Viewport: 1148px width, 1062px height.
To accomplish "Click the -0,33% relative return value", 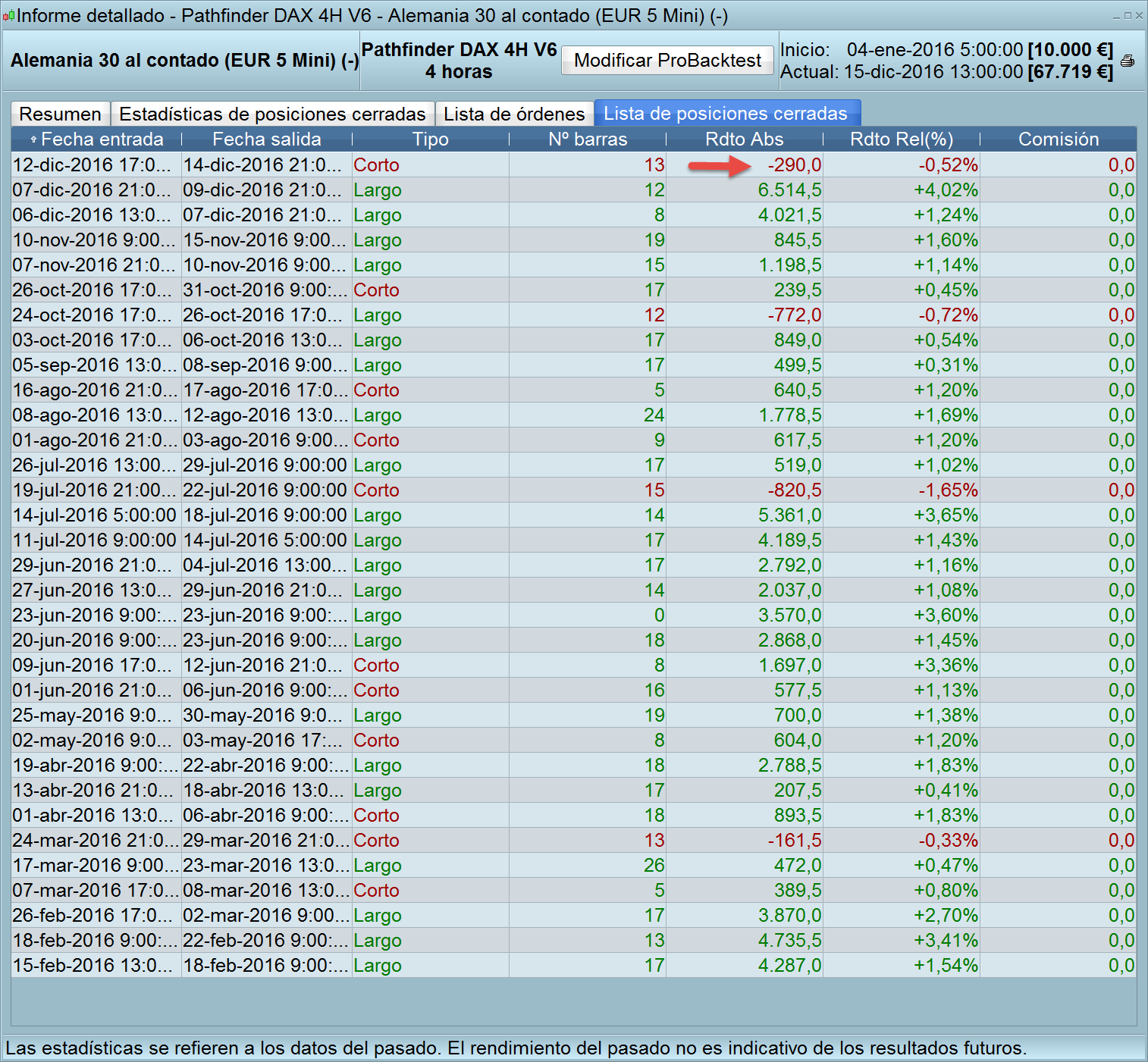I will [949, 841].
